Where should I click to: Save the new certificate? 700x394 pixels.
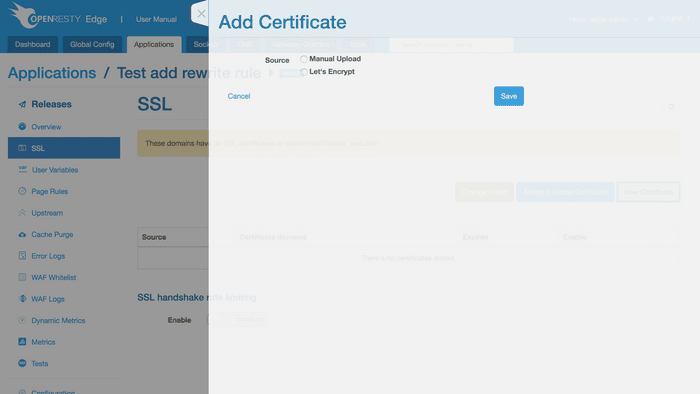[508, 96]
